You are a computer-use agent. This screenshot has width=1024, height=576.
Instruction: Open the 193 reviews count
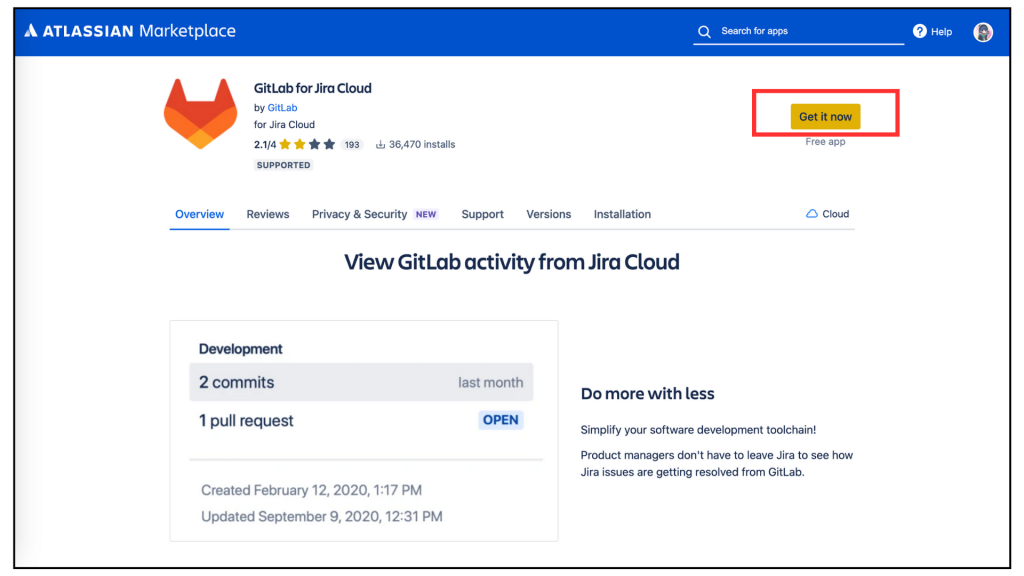352,145
